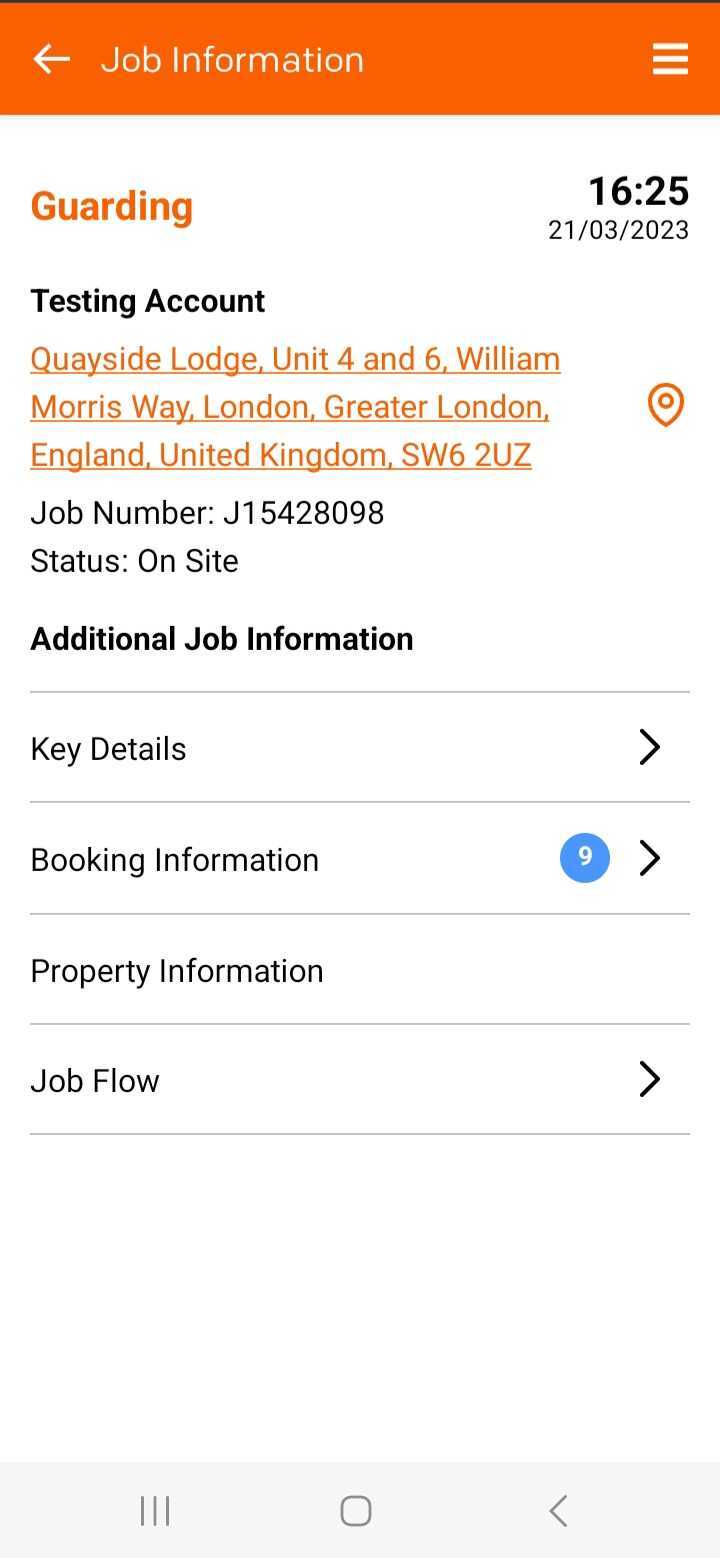Tap Android system back button
The image size is (720, 1558).
point(558,1510)
